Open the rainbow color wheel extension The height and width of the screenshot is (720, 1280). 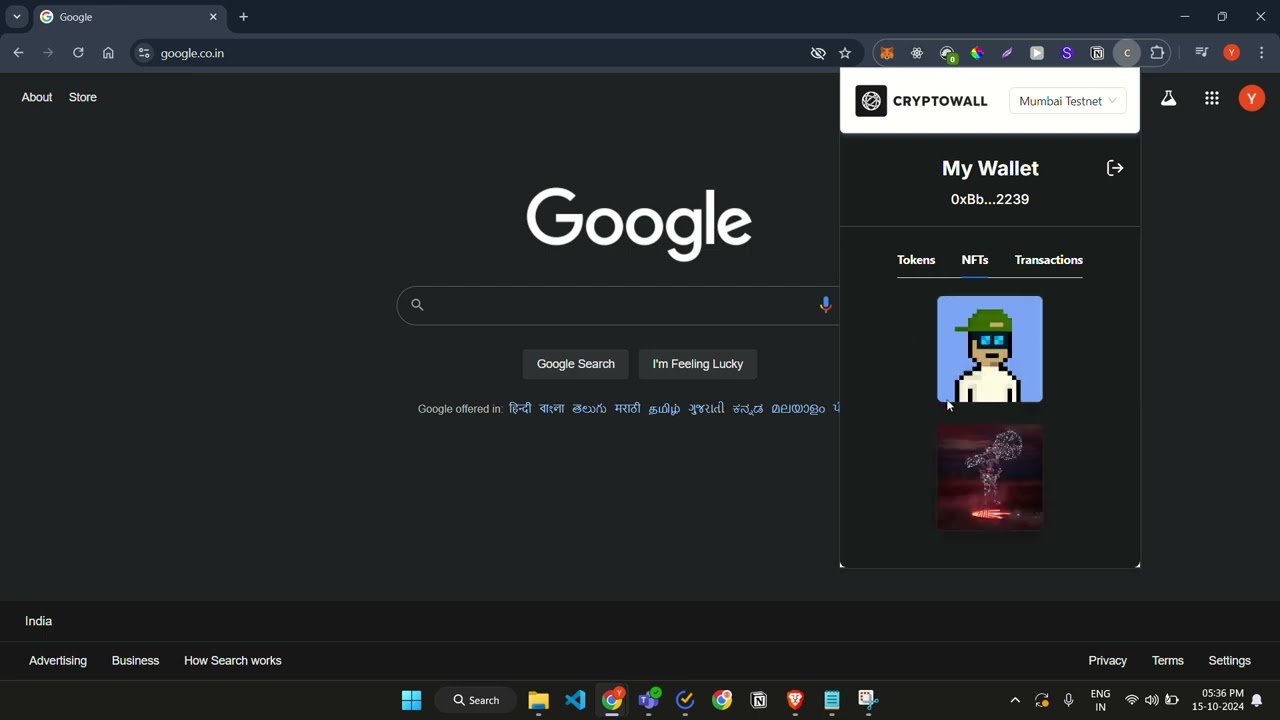[x=978, y=54]
